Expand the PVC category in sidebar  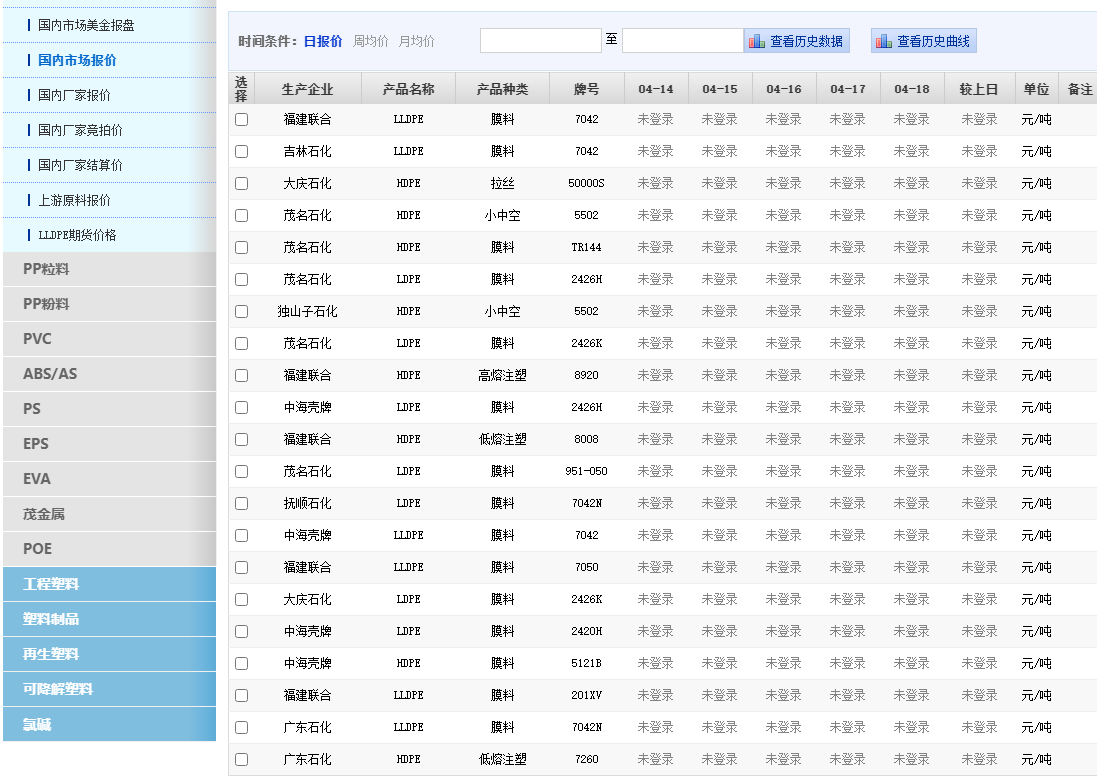coord(37,339)
